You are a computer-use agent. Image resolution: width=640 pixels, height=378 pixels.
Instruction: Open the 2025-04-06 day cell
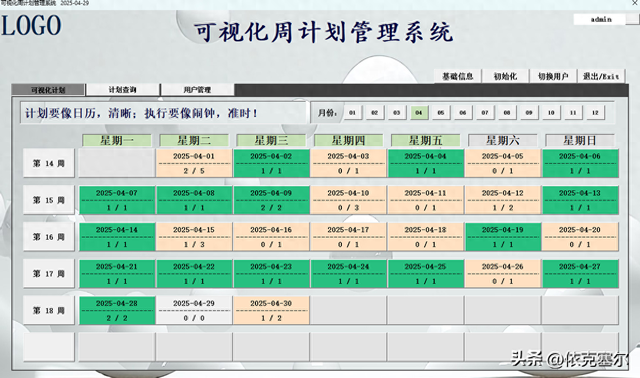pyautogui.click(x=580, y=163)
